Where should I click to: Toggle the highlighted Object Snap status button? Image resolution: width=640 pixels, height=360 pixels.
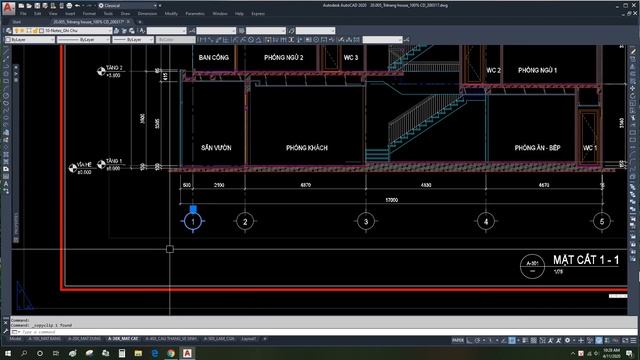[x=511, y=340]
